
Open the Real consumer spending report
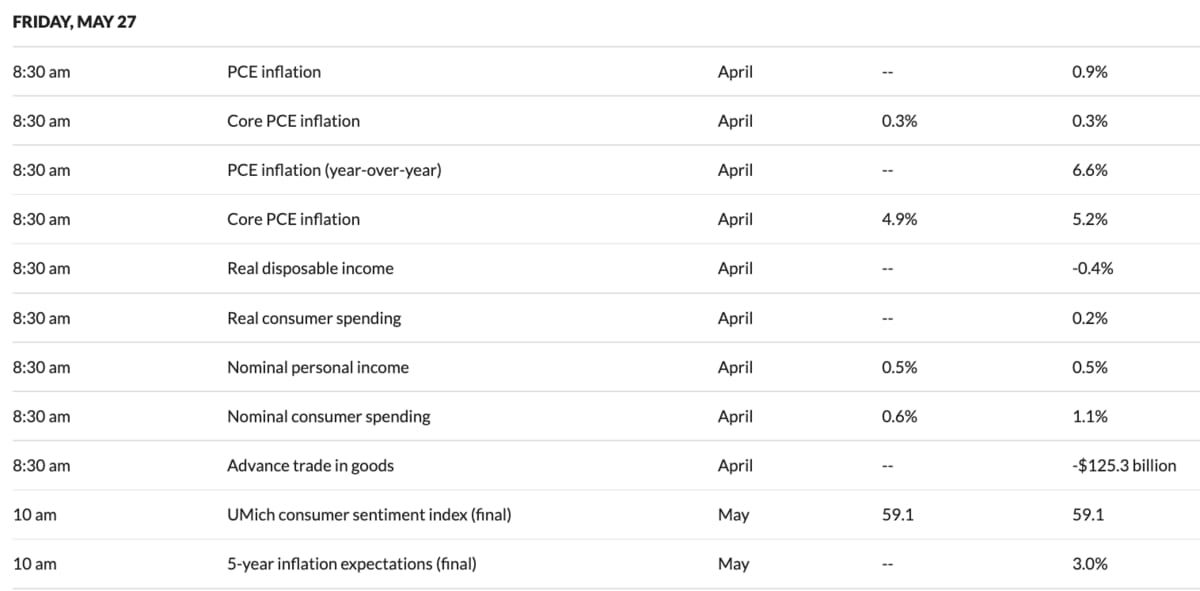tap(314, 318)
